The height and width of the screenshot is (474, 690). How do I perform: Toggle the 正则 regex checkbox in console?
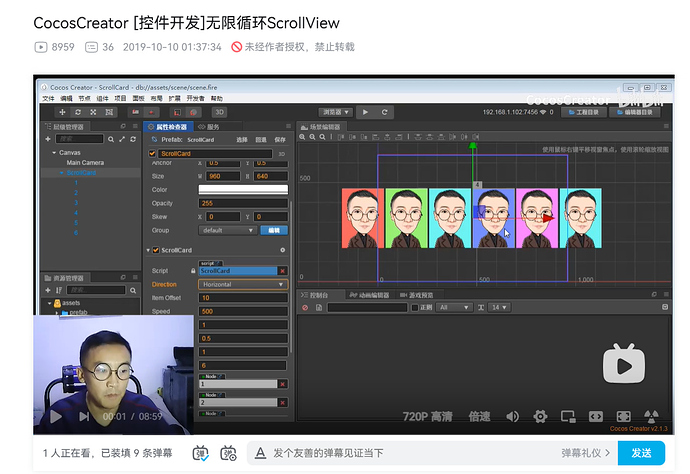[x=415, y=307]
